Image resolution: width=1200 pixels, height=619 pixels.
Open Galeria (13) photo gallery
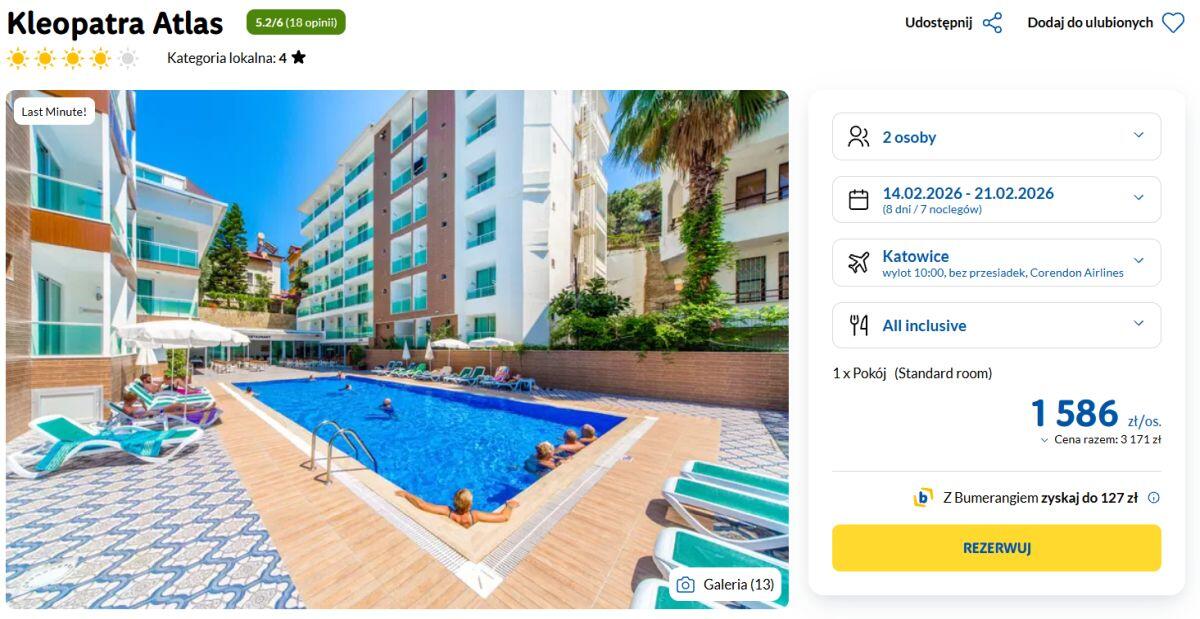[x=725, y=585]
